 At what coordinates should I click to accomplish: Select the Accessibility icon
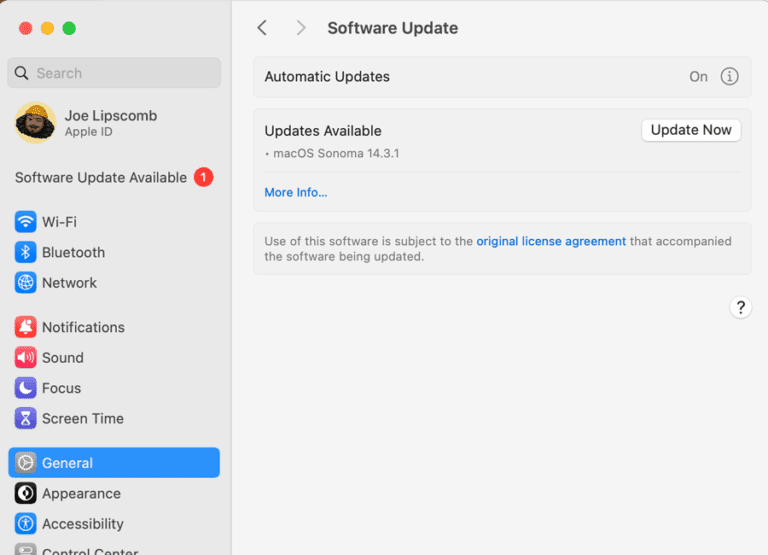click(x=25, y=524)
